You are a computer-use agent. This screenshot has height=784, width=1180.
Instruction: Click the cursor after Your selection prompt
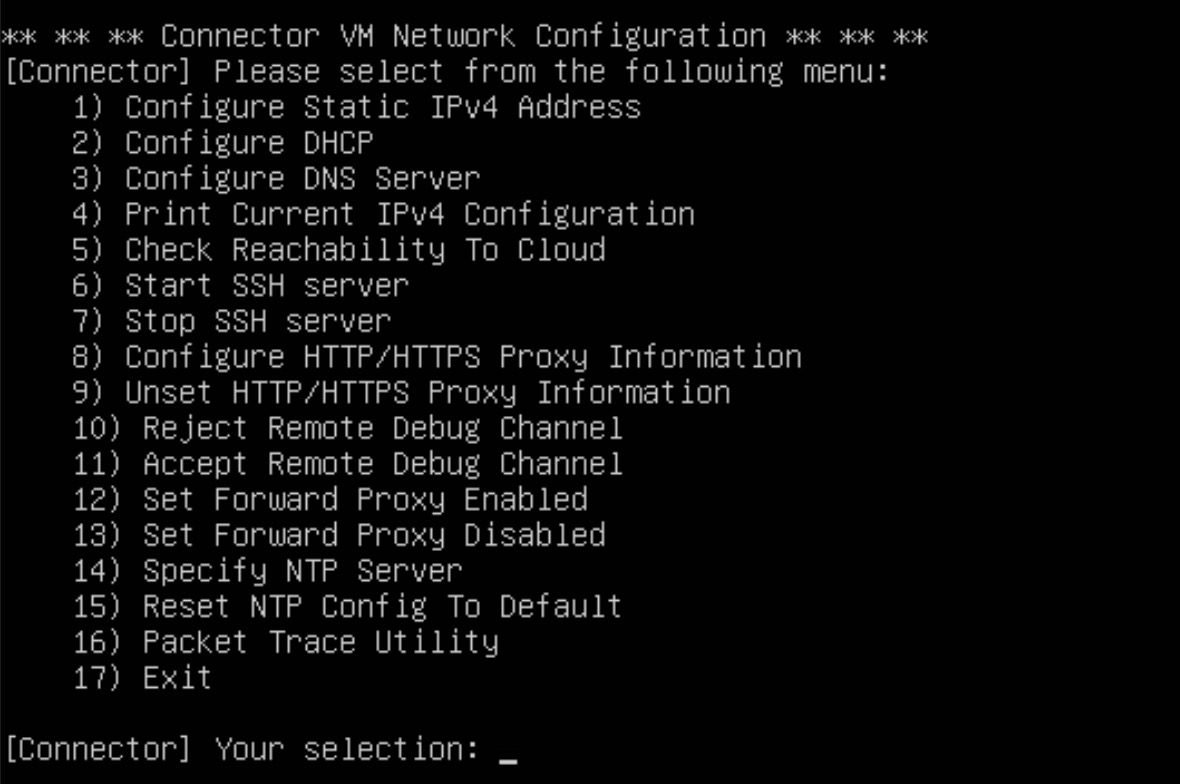click(508, 750)
